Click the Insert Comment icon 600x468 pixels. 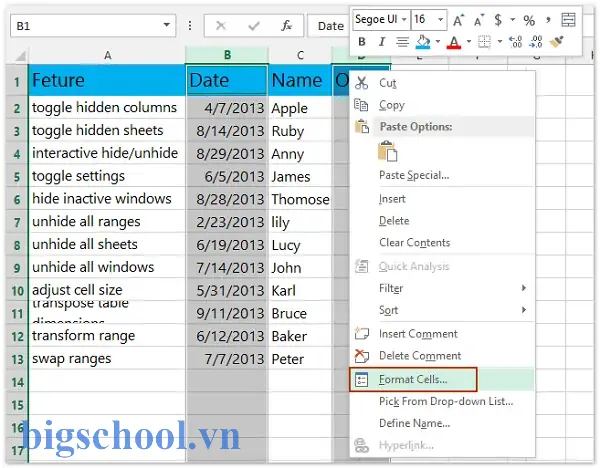[362, 334]
